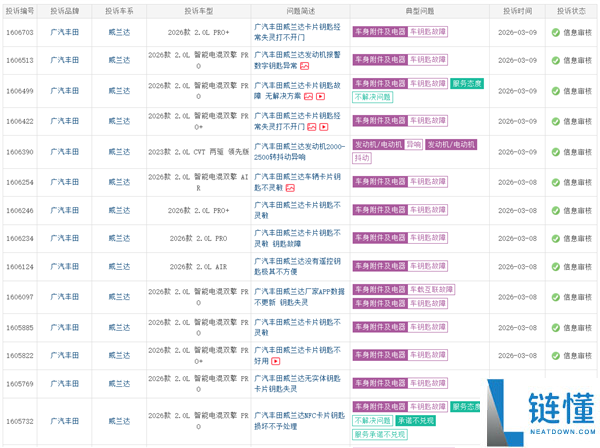Screen dimensions: 600x448
Task: Open image attachment icon in complaint 1606499
Action: click(308, 96)
